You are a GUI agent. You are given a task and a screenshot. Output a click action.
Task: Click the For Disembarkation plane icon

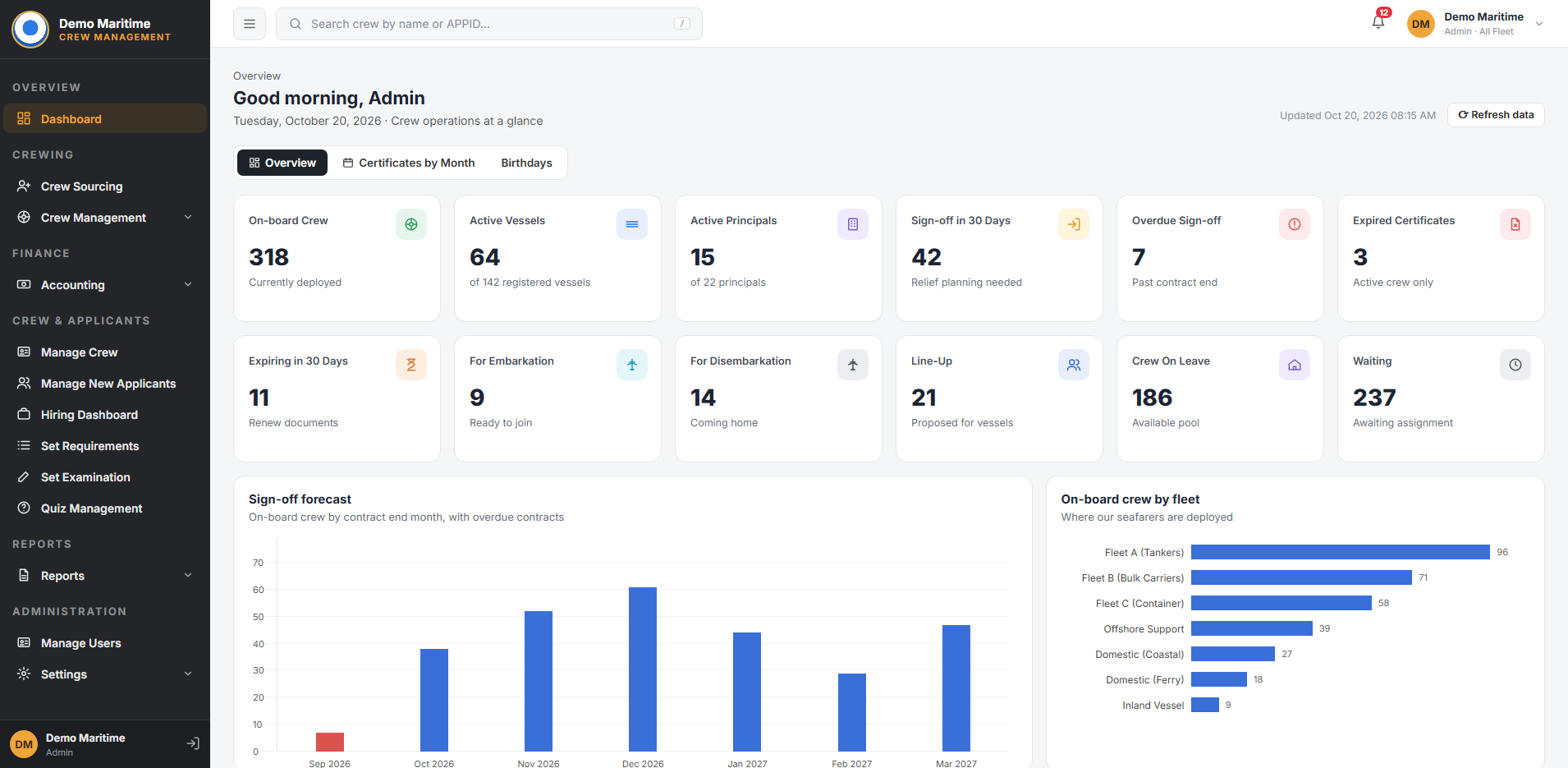pyautogui.click(x=853, y=365)
